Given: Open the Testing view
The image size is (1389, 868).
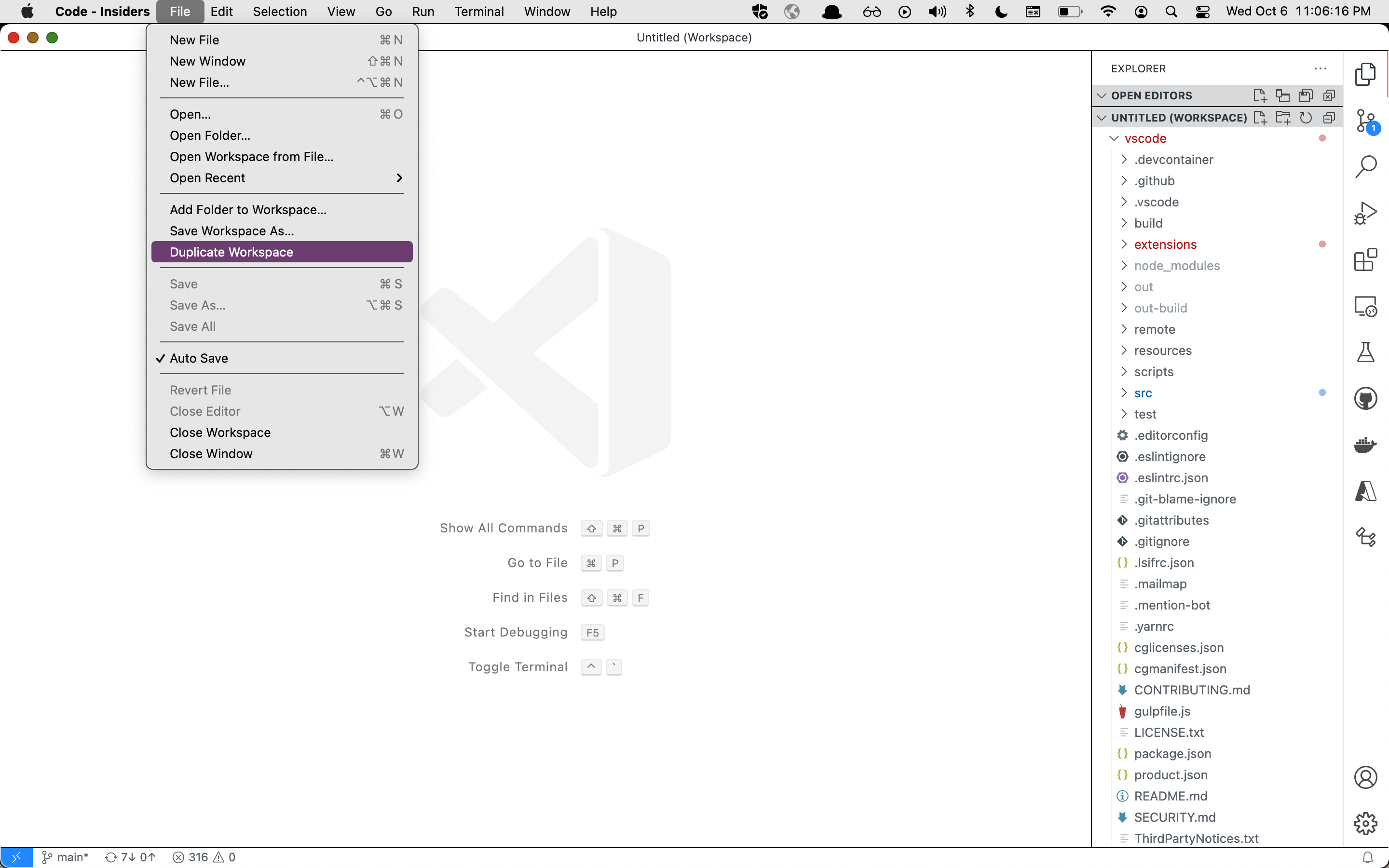Looking at the screenshot, I should [1365, 352].
